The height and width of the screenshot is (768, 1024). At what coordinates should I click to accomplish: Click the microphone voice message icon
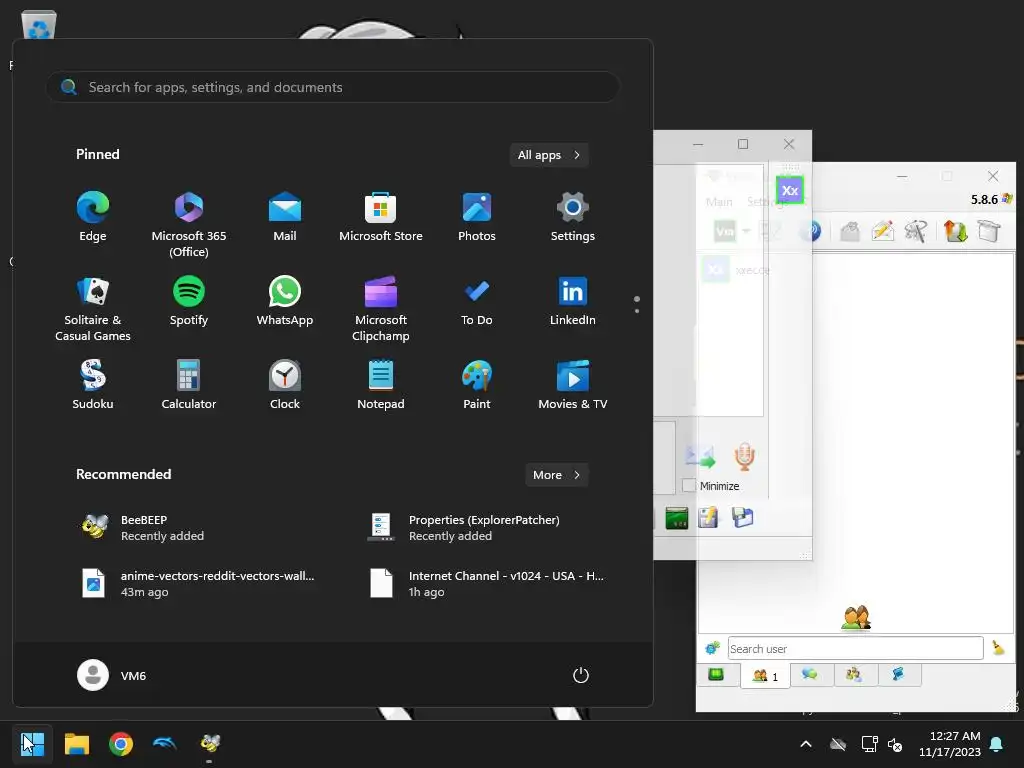(x=744, y=456)
